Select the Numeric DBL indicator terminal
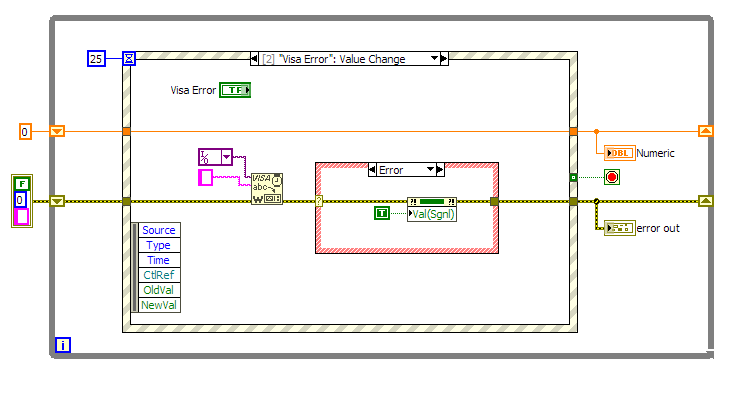This screenshot has width=752, height=398. 620,153
